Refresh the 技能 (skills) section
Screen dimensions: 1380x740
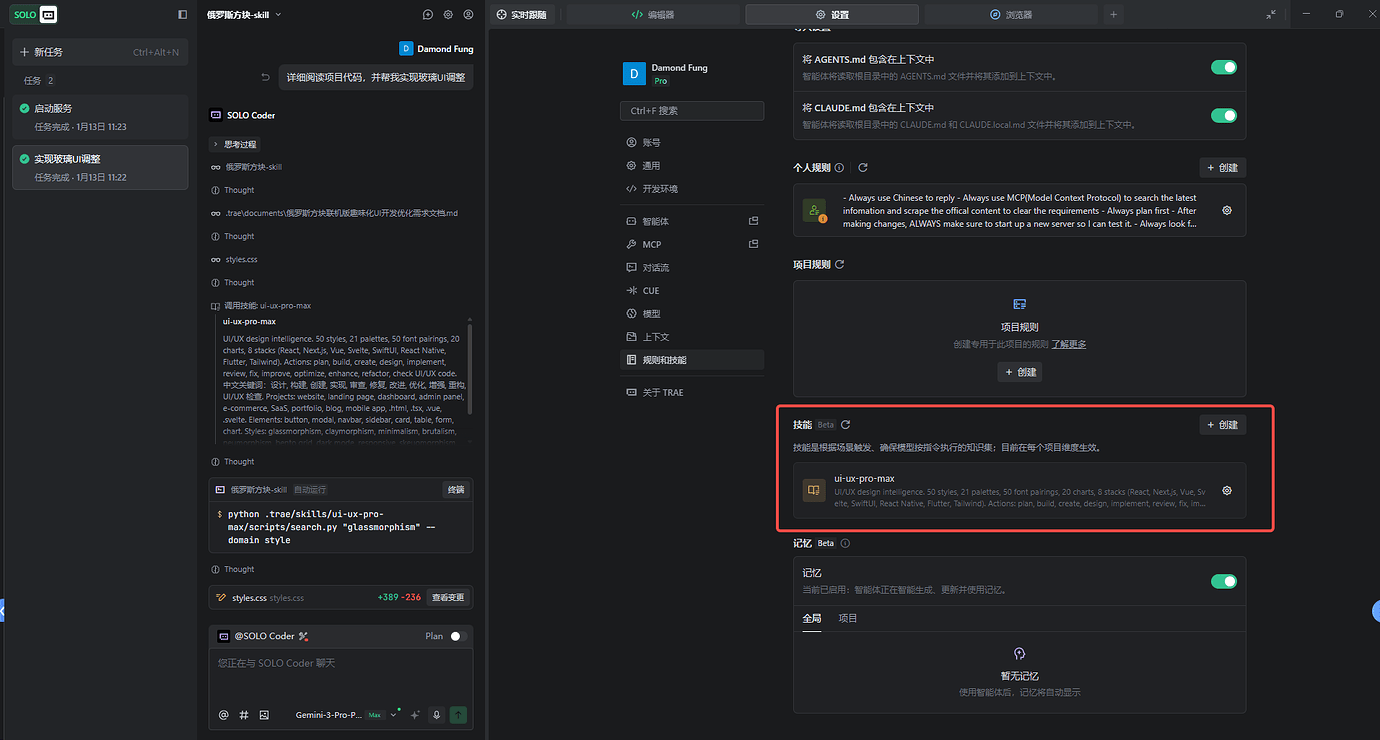[x=845, y=425]
